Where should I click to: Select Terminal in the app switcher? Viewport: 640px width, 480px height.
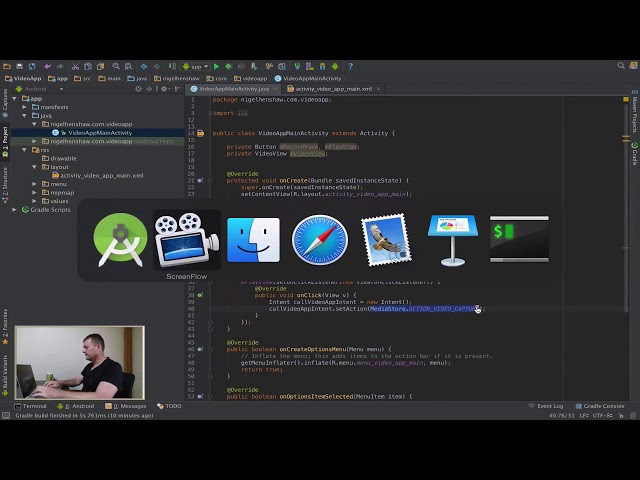[519, 239]
